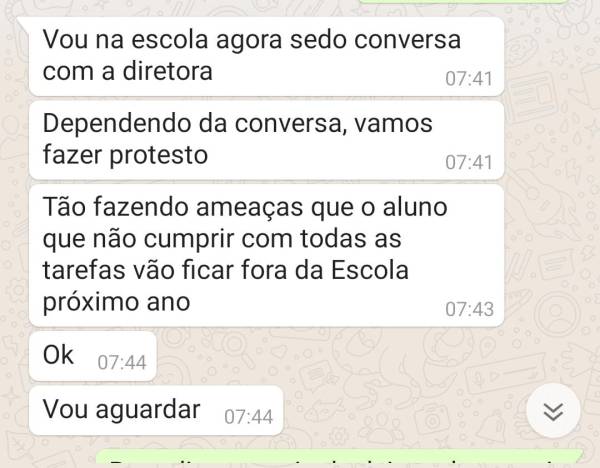Tap the 07:43 timestamp
The width and height of the screenshot is (600, 468).
[x=470, y=309]
